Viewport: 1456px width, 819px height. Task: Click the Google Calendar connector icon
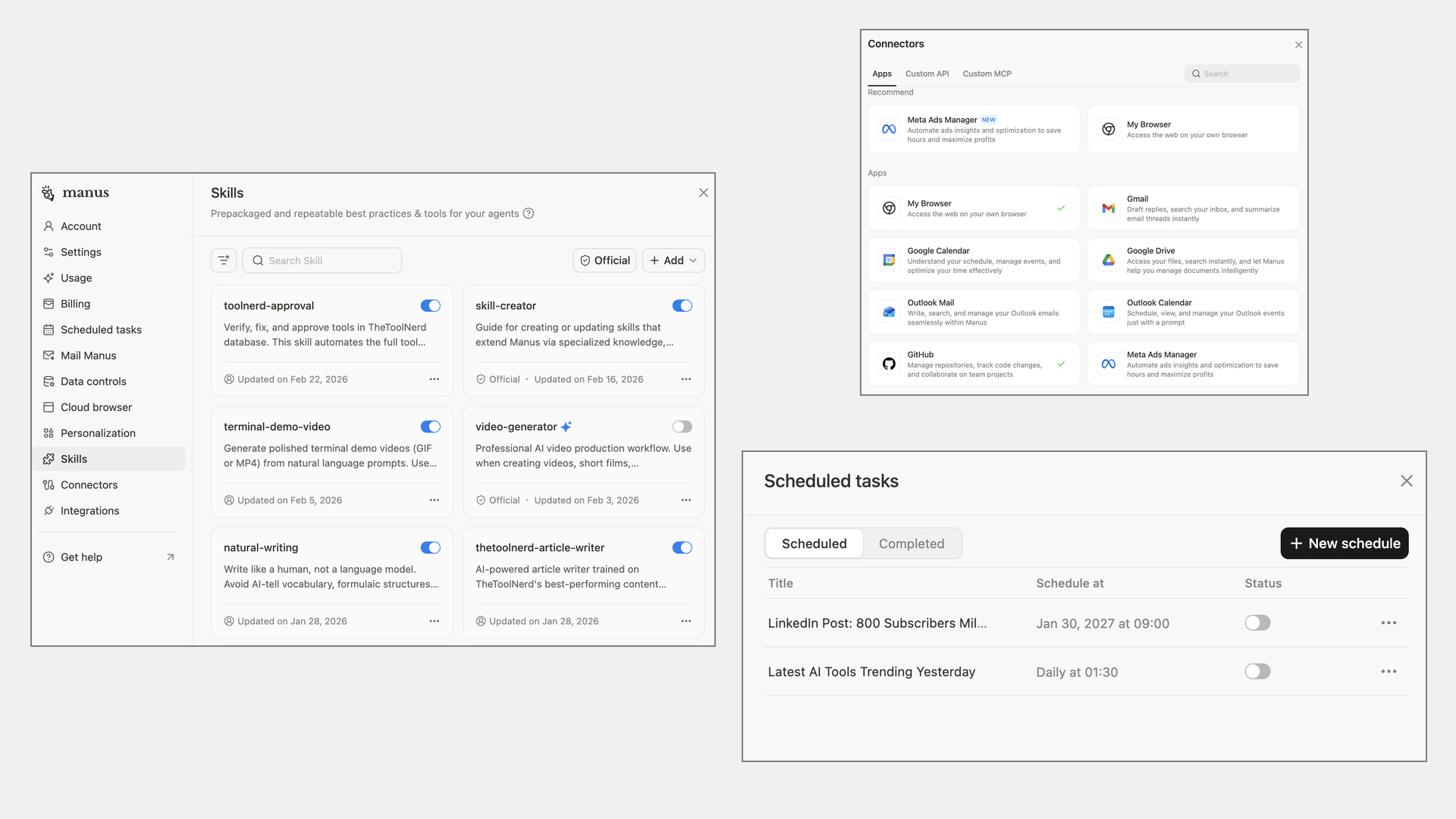tap(889, 260)
